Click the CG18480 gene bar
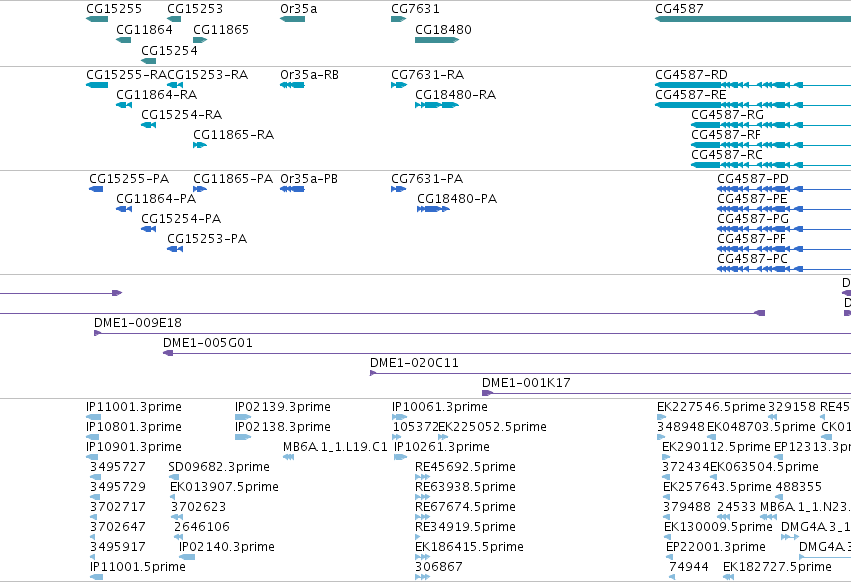Screen dimensions: 851x582 coord(437,40)
